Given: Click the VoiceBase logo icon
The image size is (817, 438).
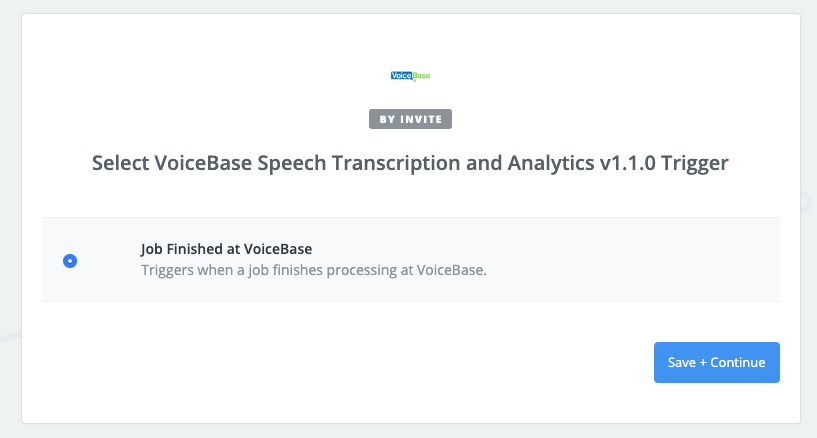Looking at the screenshot, I should (x=410, y=75).
